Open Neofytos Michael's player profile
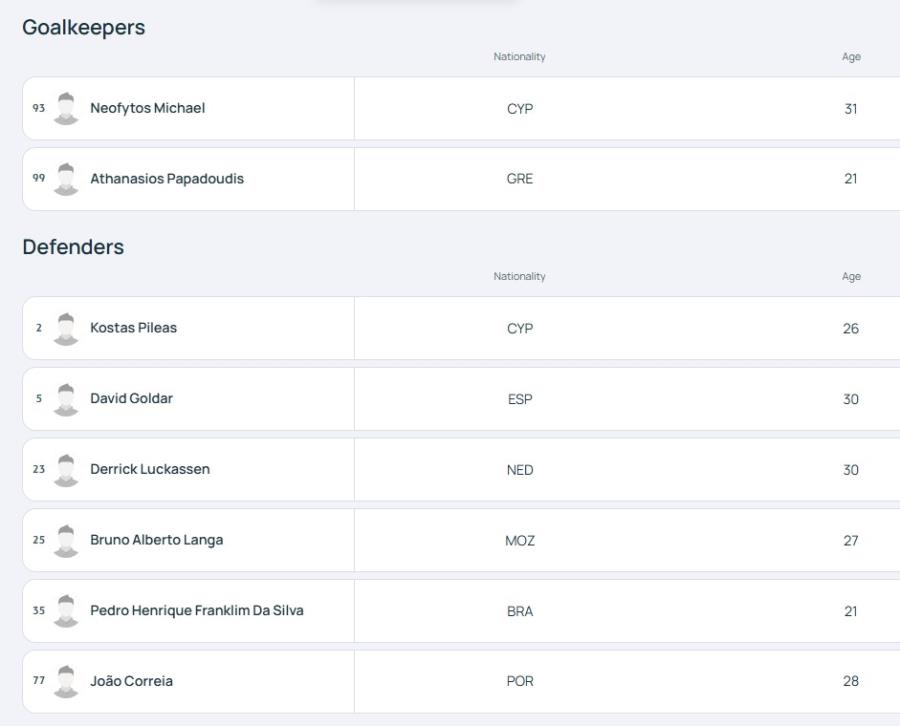Image resolution: width=900 pixels, height=726 pixels. pos(148,108)
